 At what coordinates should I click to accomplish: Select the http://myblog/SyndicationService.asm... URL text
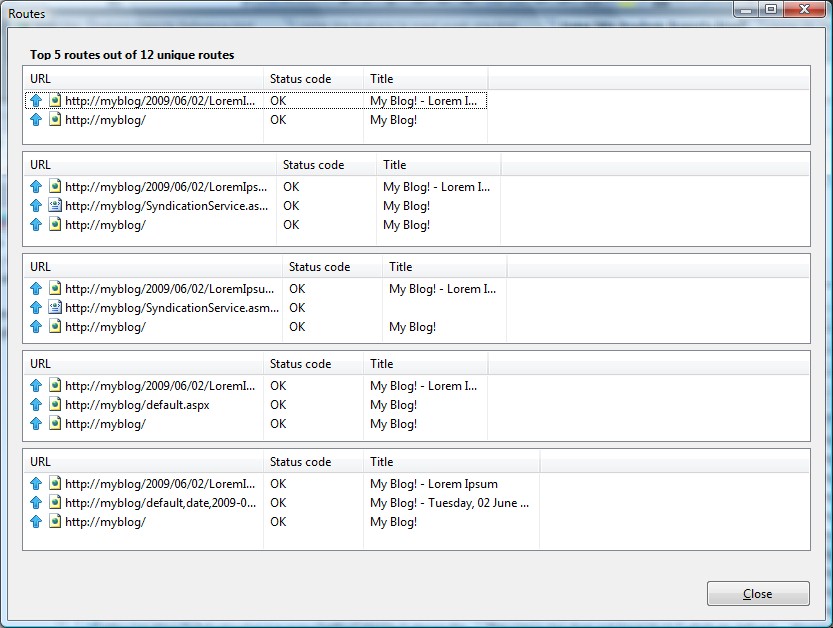pos(172,308)
